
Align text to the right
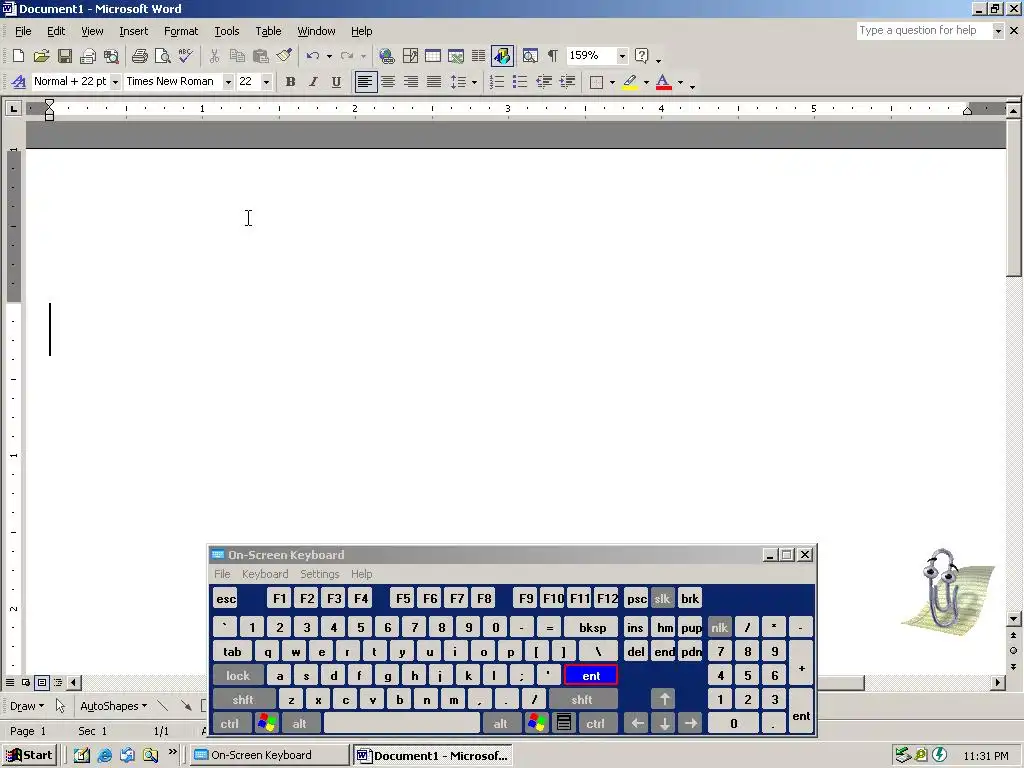(411, 82)
